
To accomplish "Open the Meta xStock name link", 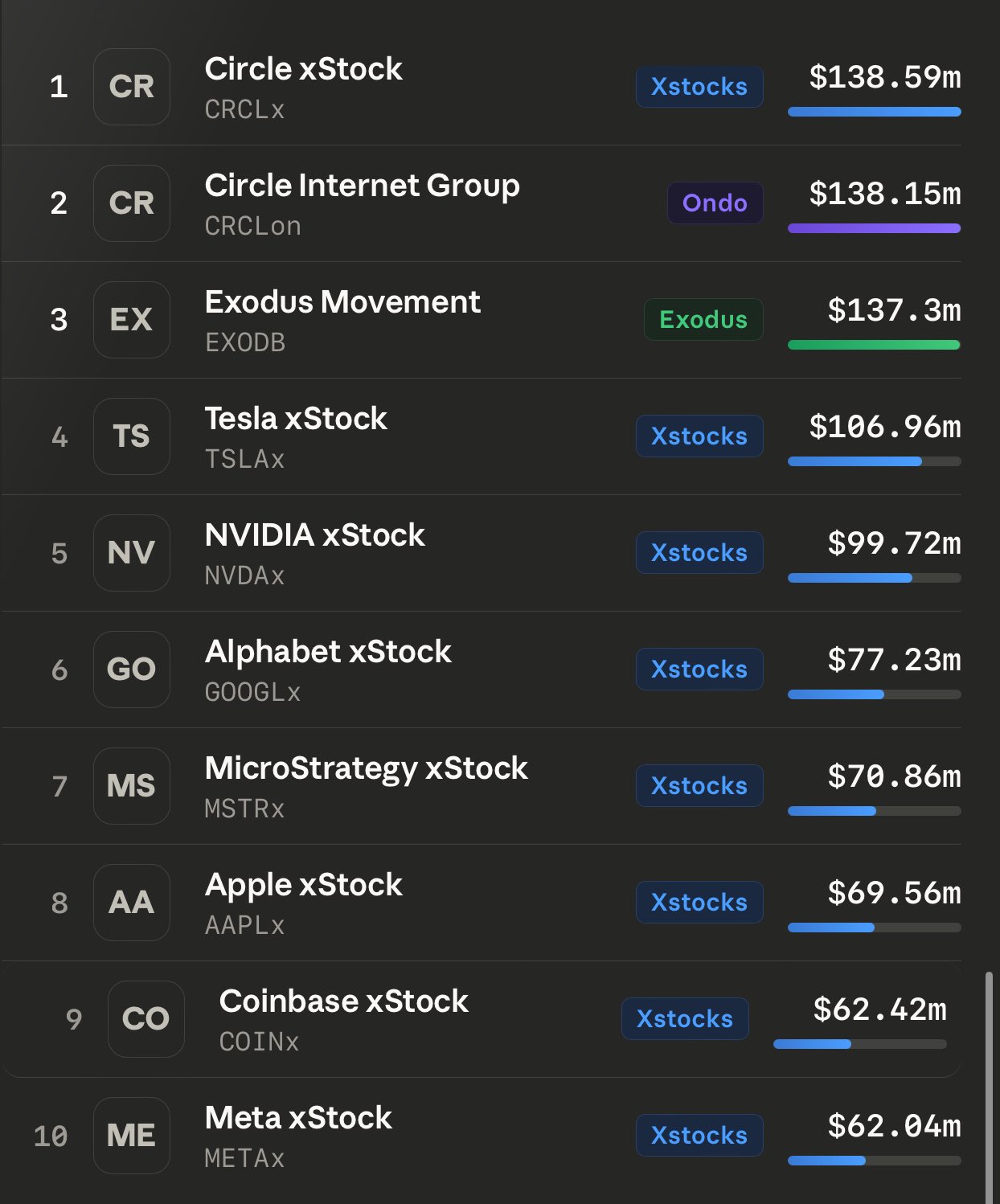I will [x=298, y=1118].
